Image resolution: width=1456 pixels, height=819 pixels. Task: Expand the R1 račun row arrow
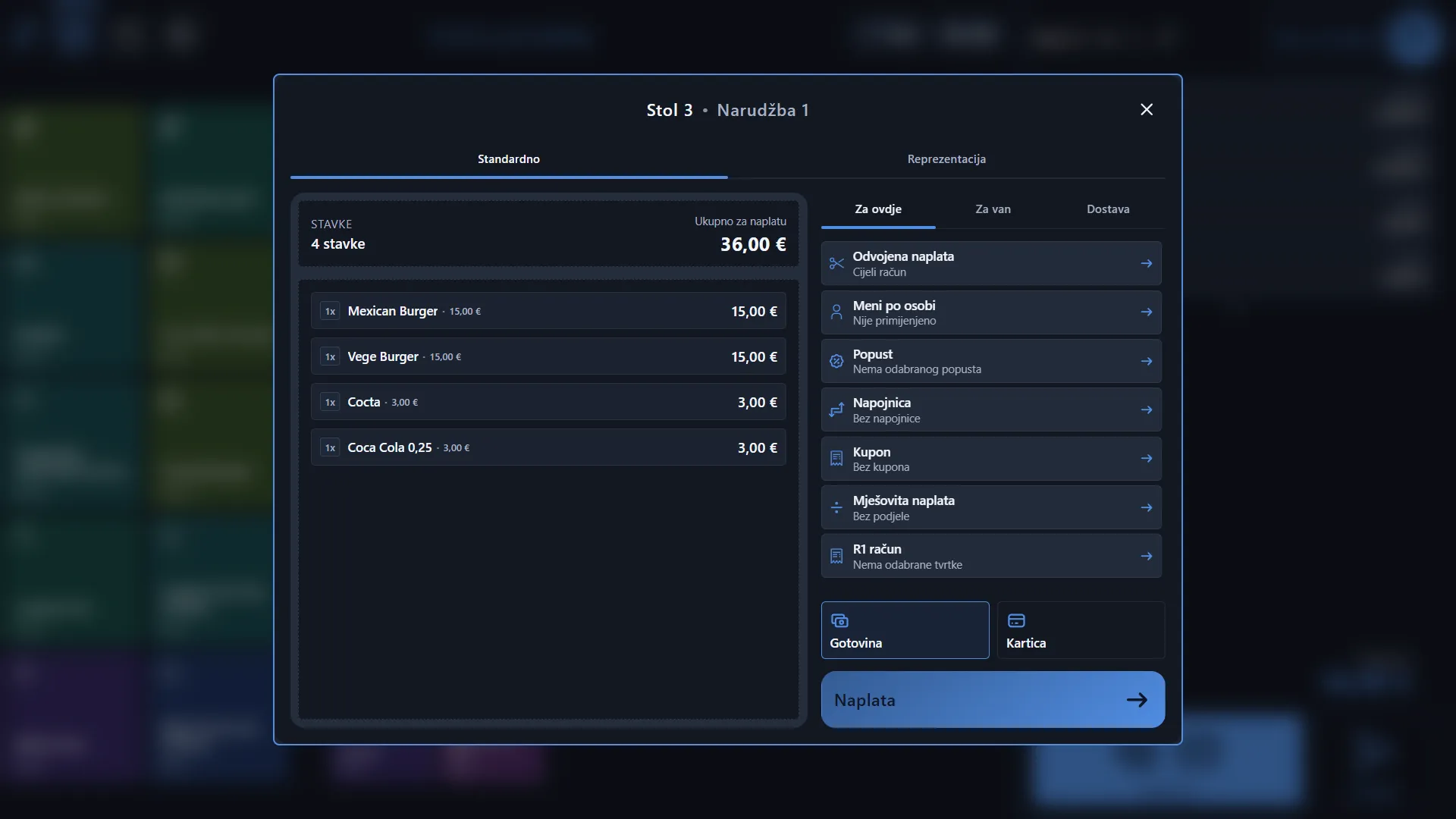[1147, 557]
